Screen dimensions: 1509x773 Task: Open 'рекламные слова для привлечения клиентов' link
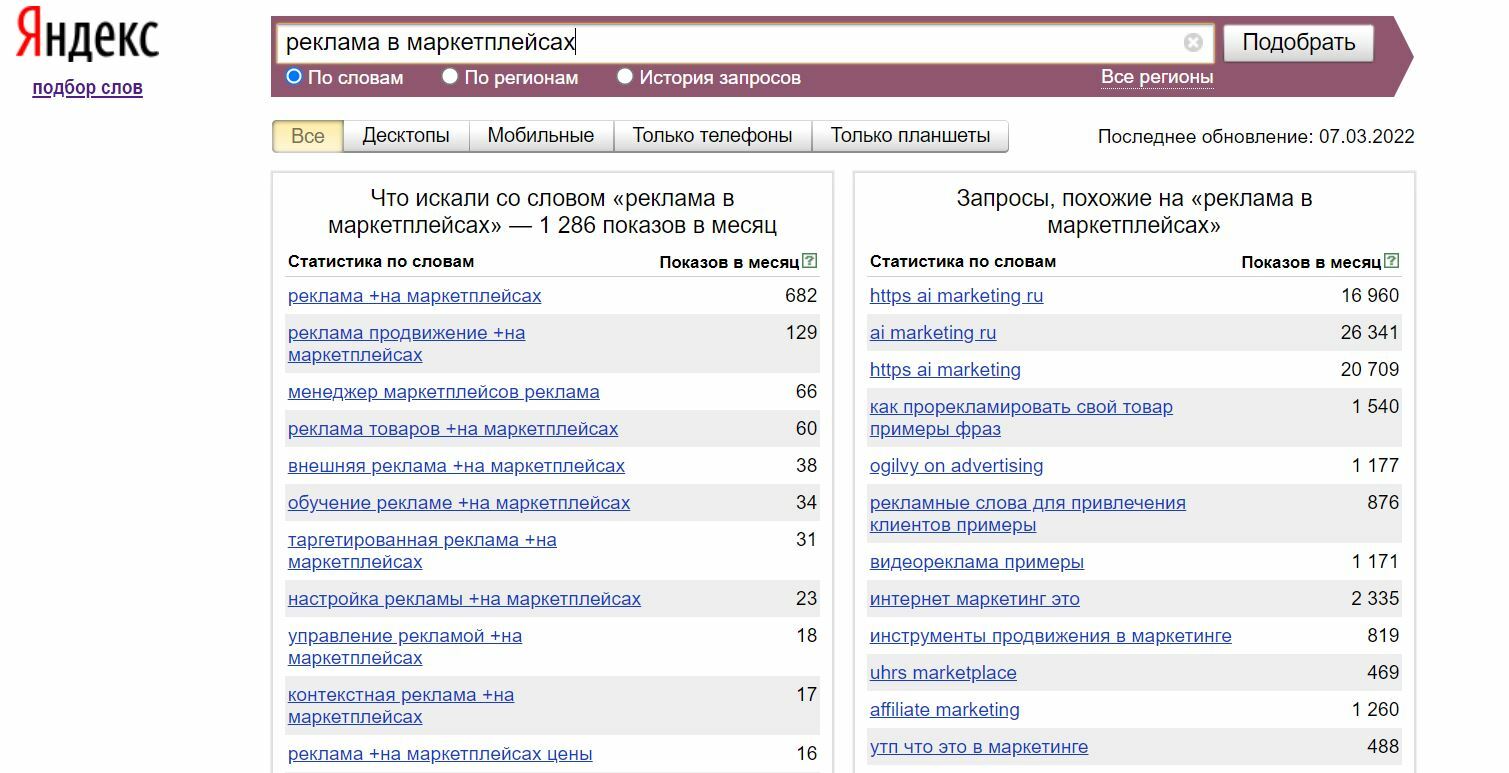point(1028,514)
